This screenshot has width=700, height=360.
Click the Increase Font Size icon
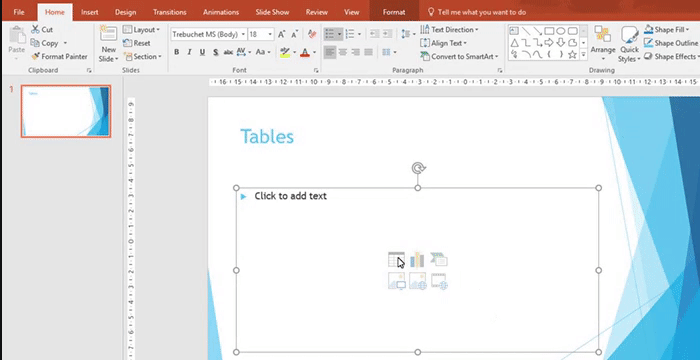(281, 34)
